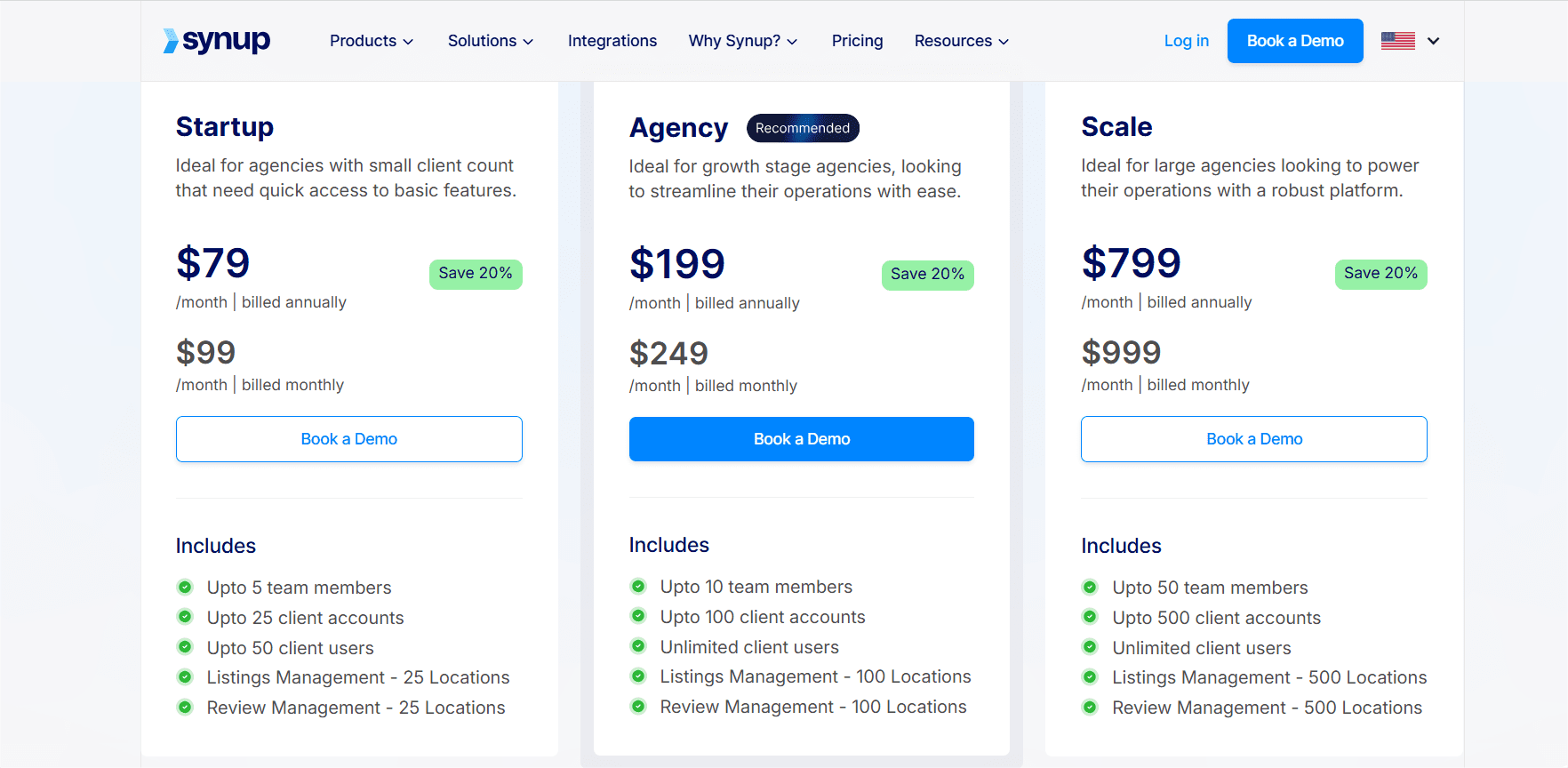
Task: Click checkmark icon beside Upto 5 team members
Action: click(x=185, y=587)
